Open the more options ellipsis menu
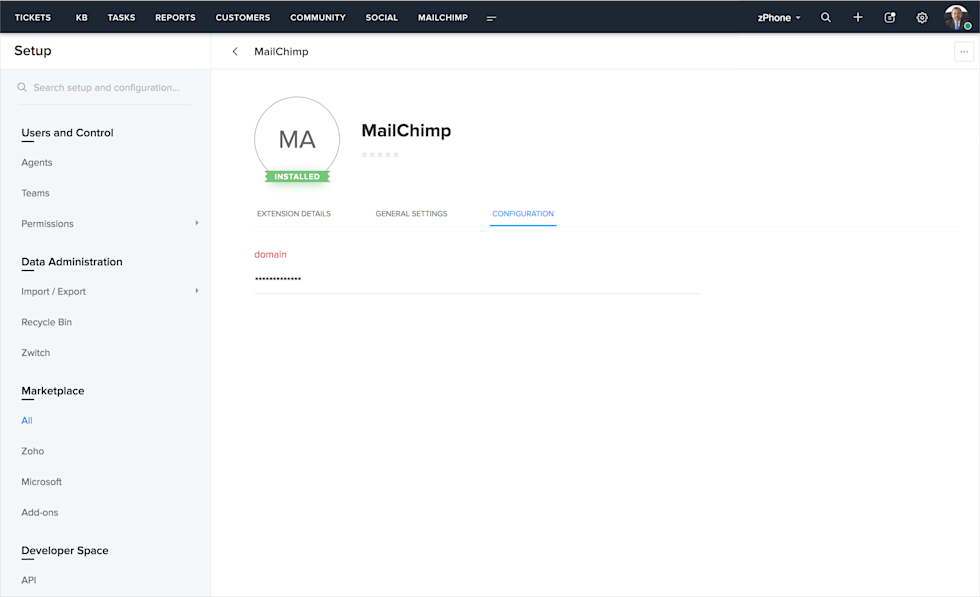This screenshot has height=597, width=980. [x=963, y=51]
